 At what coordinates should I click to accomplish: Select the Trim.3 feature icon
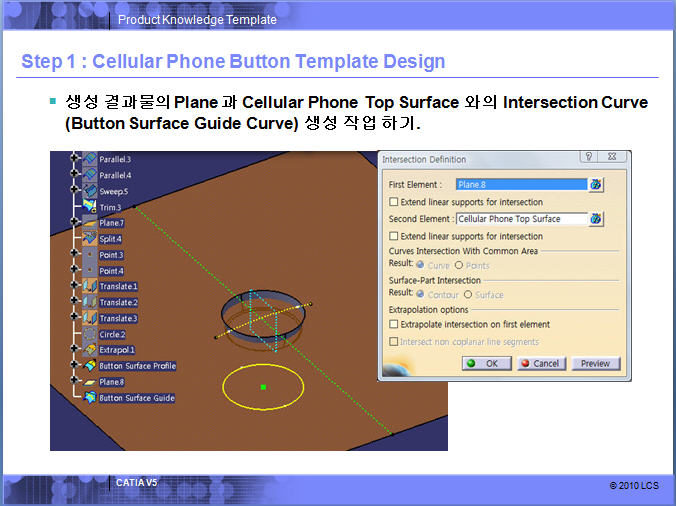point(90,207)
